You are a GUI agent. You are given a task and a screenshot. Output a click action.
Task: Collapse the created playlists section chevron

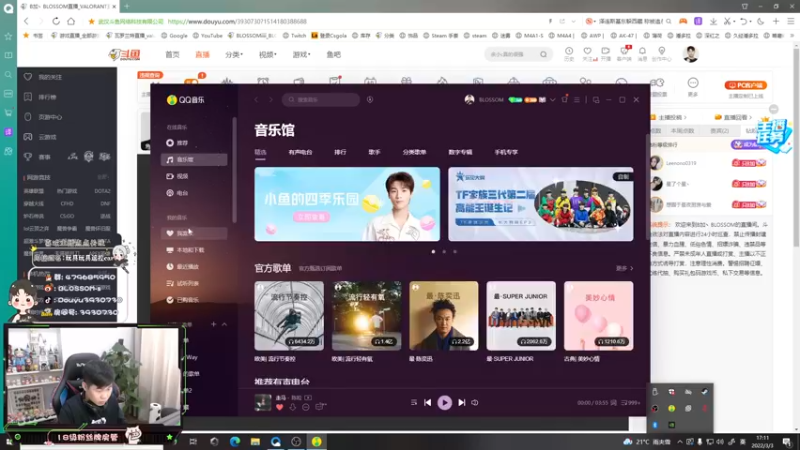[x=224, y=324]
